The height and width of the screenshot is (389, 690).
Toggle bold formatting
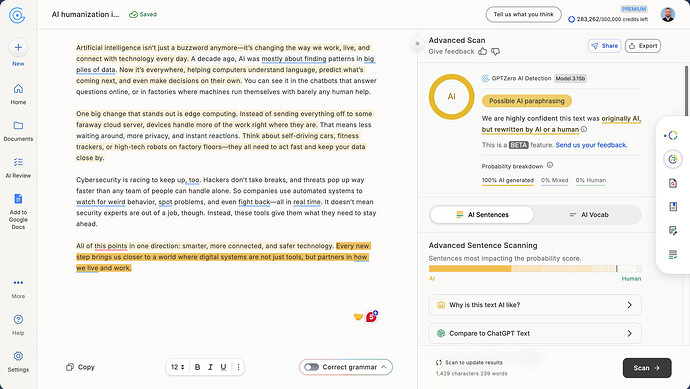[x=197, y=367]
